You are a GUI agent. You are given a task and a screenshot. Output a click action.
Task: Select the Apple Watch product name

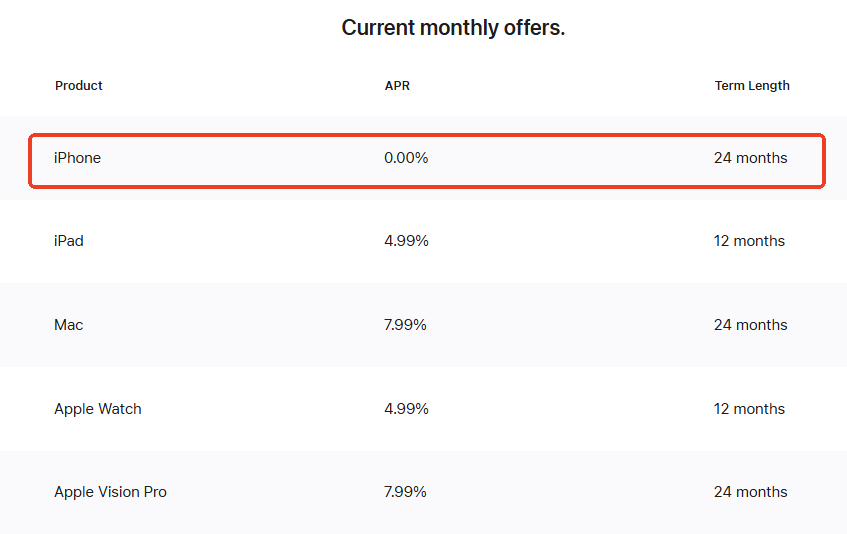point(98,409)
